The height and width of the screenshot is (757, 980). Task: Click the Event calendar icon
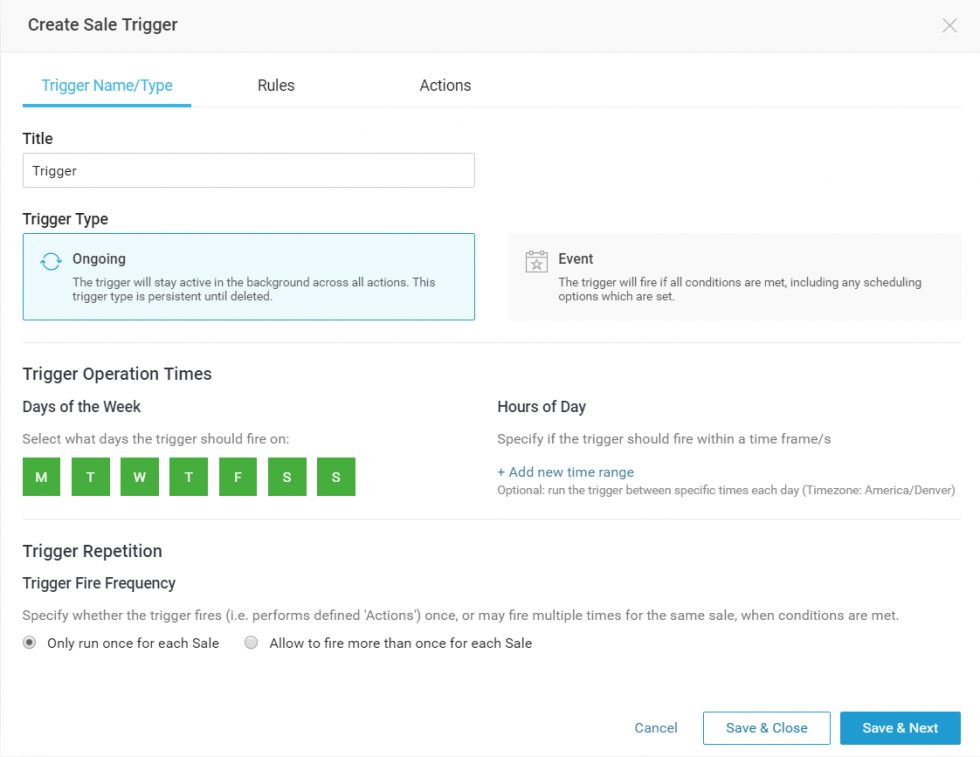[537, 260]
